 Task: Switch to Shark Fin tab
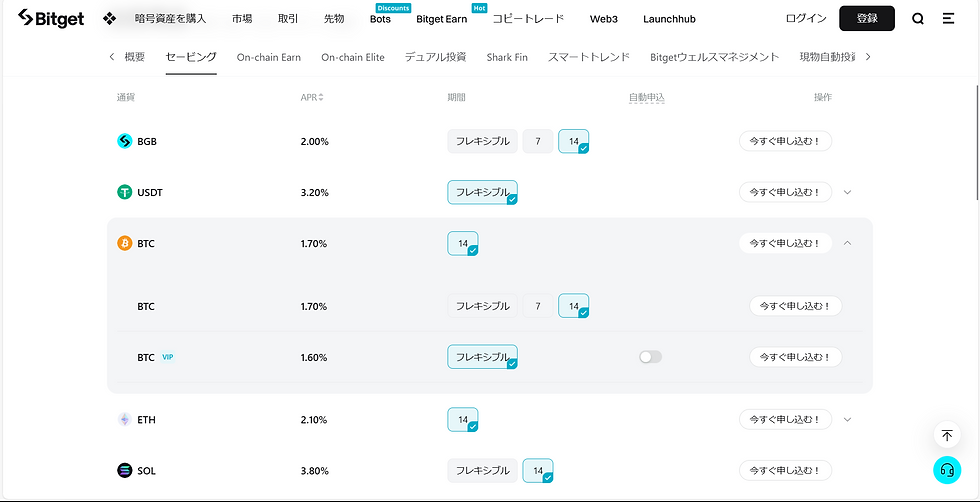point(507,57)
